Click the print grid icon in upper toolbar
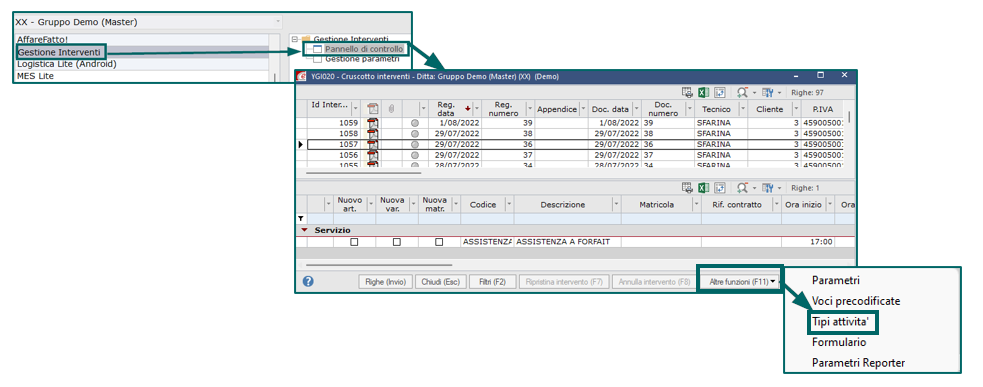 click(x=687, y=92)
